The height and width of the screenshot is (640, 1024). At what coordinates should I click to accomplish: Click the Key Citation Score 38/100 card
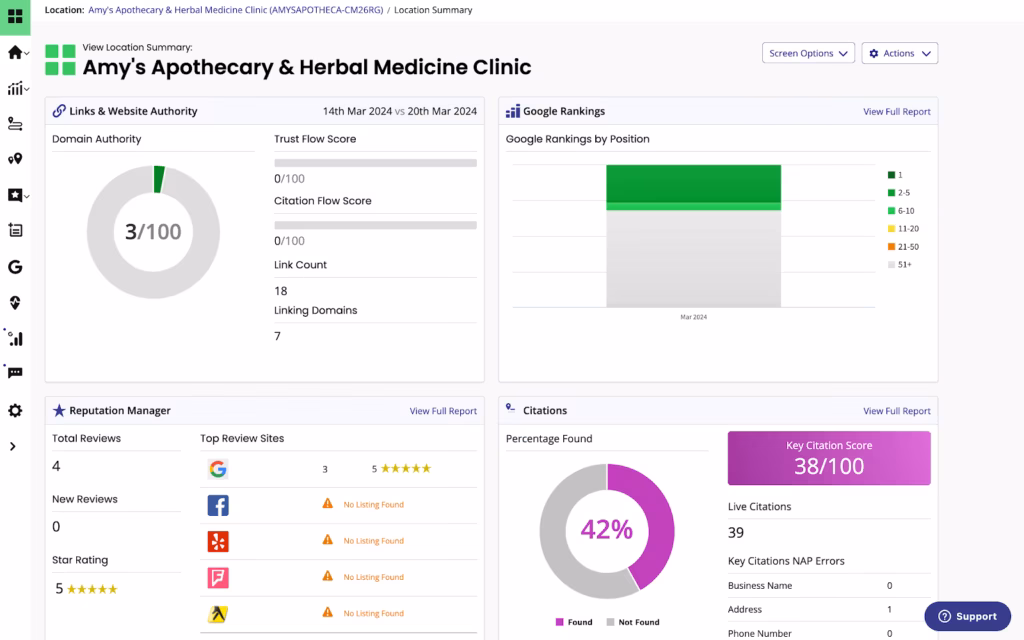pos(829,458)
